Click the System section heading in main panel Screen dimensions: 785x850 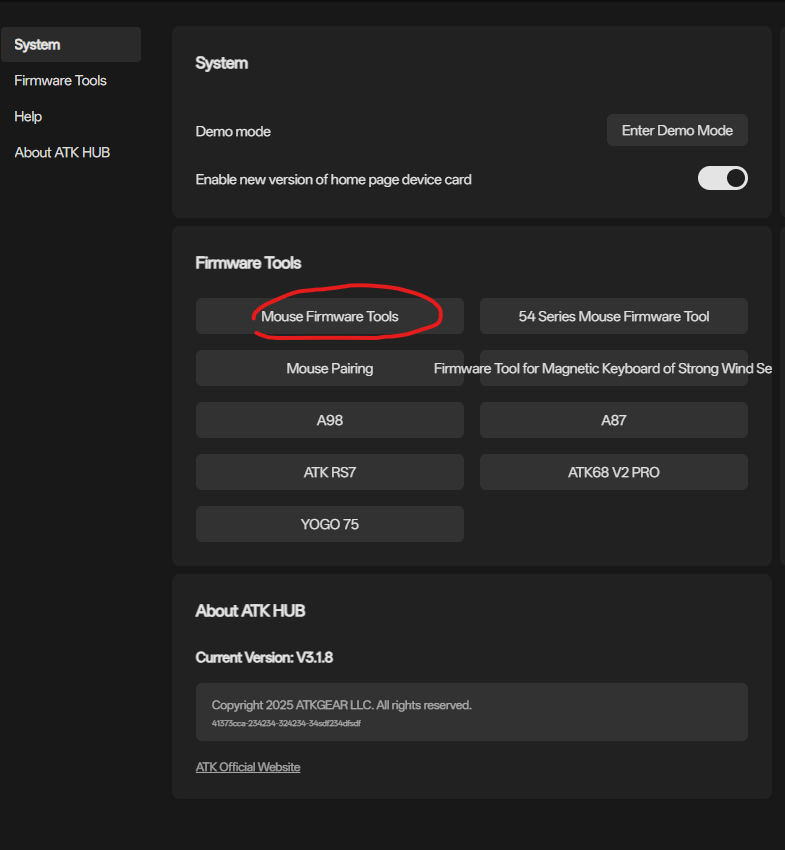222,63
